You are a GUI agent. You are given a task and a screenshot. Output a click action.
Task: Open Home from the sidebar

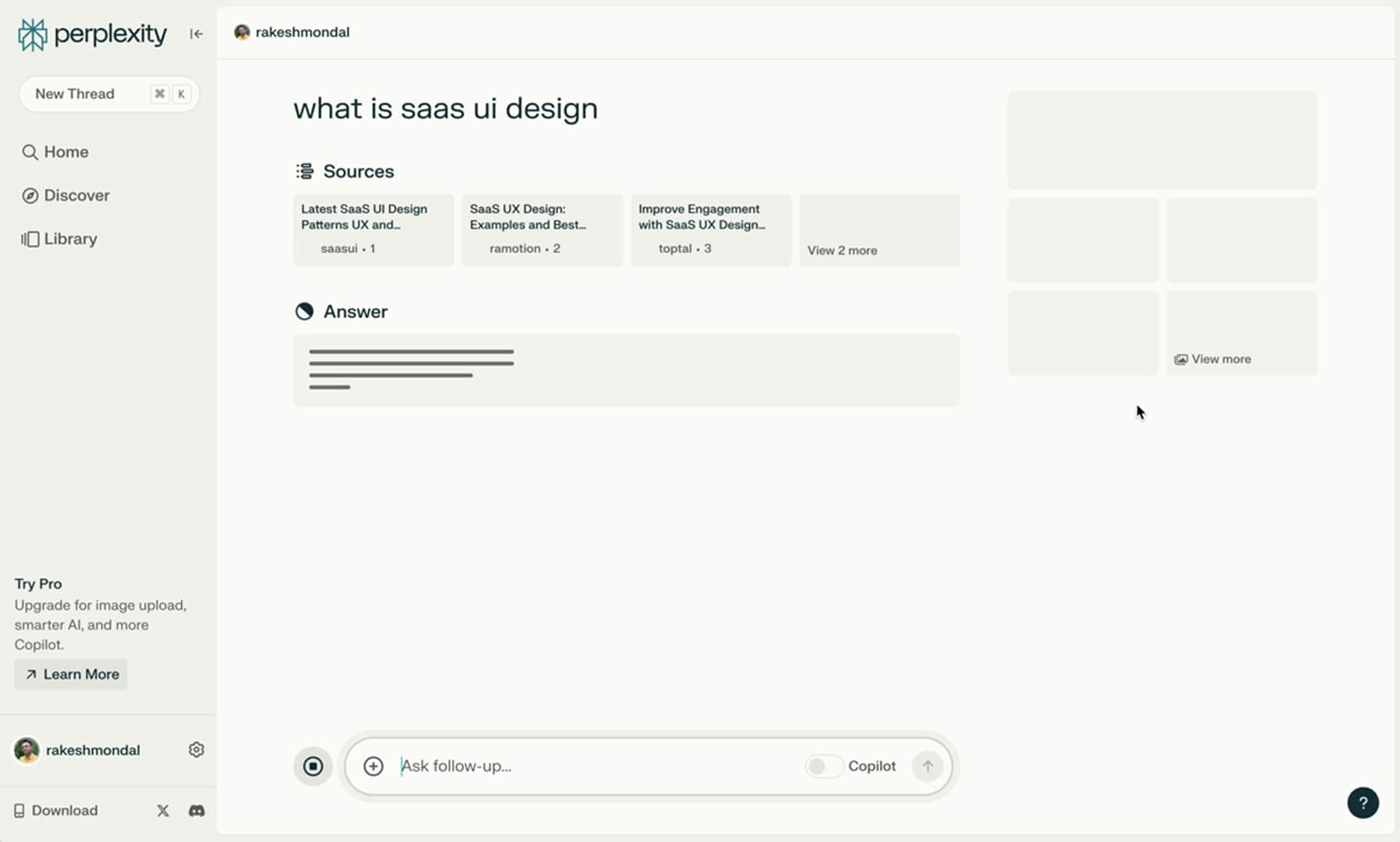point(65,151)
